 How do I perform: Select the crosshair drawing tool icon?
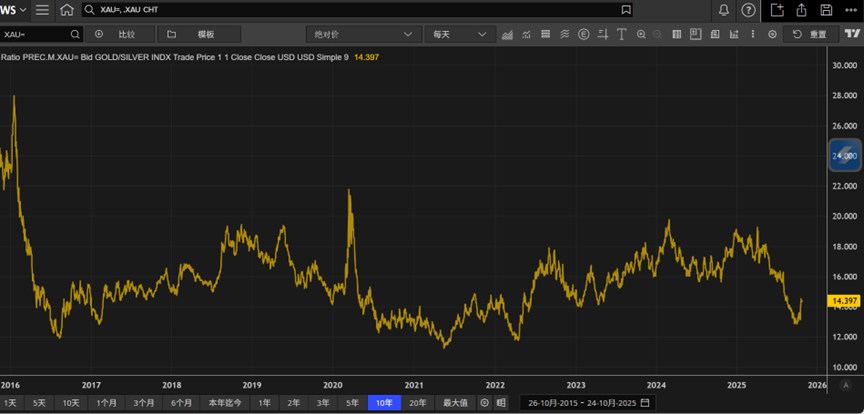click(603, 34)
